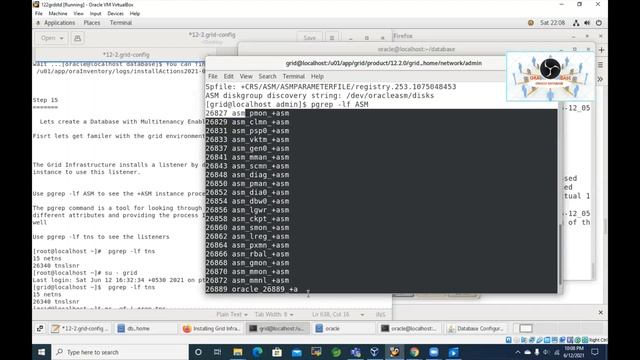Switch to Database Configuration window in window list
640x360 pixels.
tap(476, 328)
